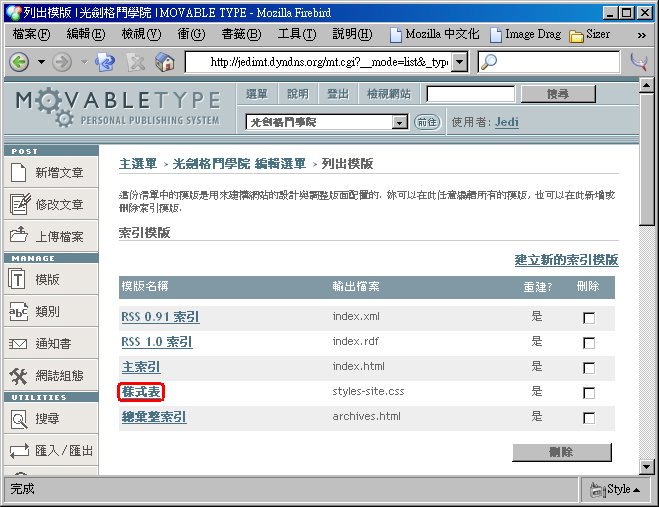
Task: Click the 新增文章 sidebar icon
Action: 18,172
